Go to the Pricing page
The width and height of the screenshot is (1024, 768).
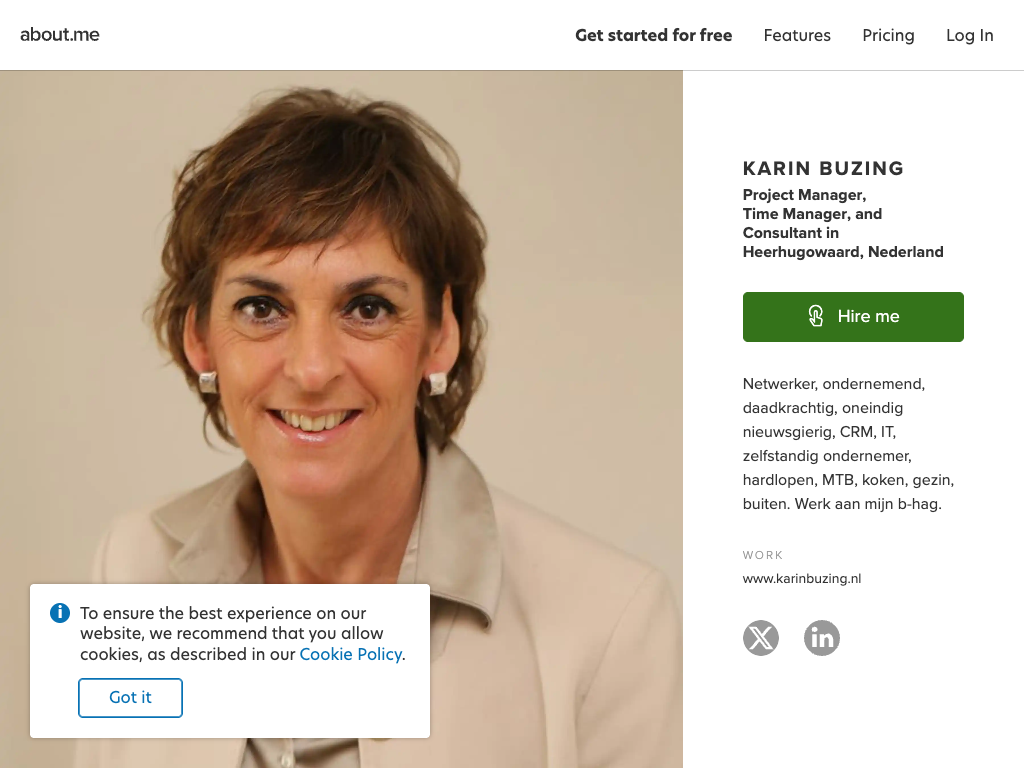888,35
